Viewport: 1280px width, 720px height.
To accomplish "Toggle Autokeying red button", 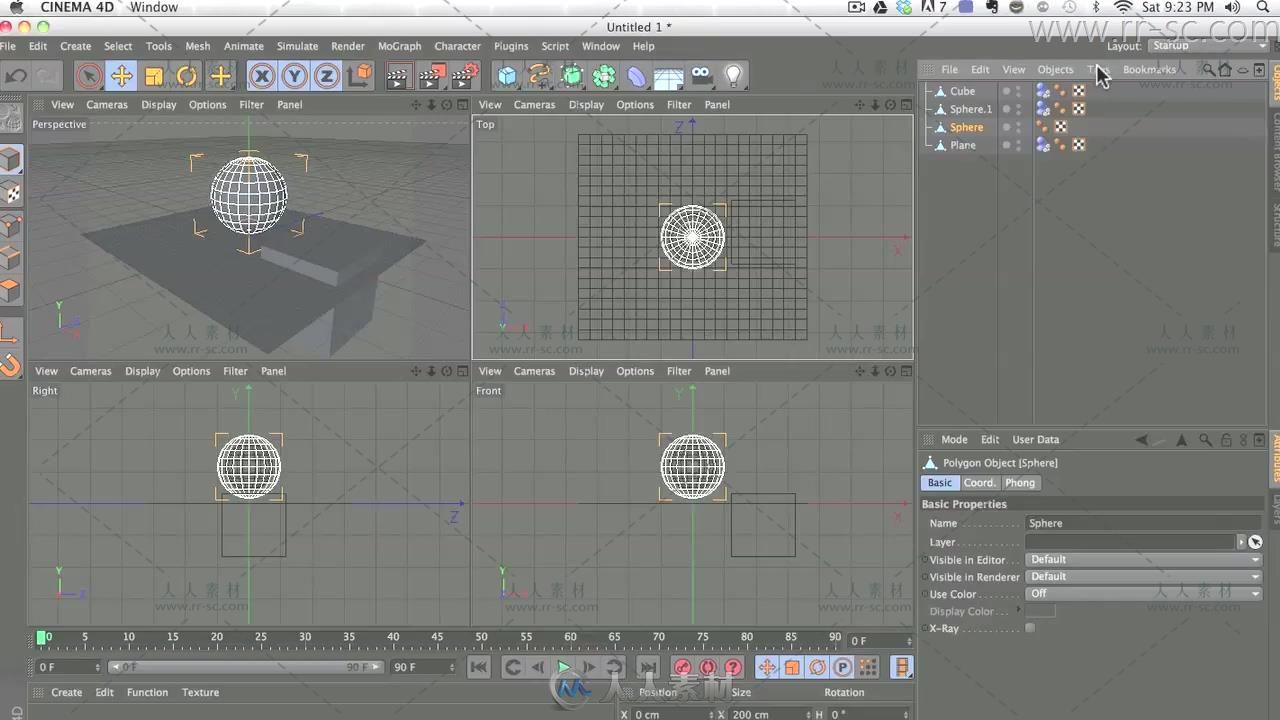I will coord(708,667).
